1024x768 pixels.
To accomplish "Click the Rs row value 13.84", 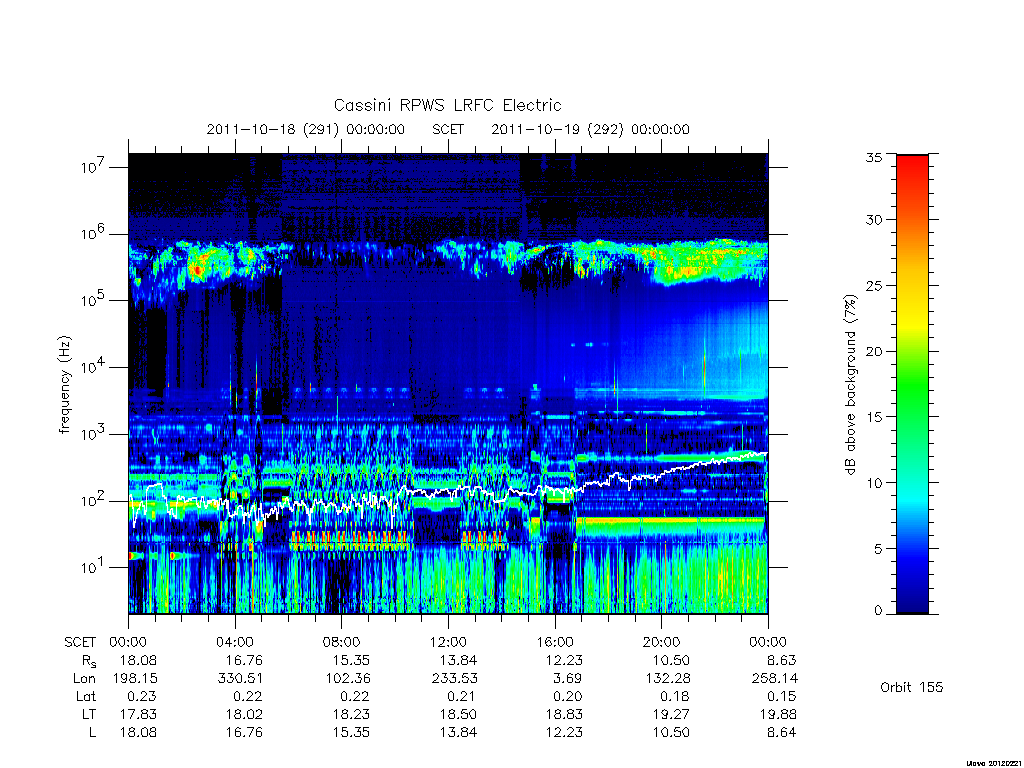I will pos(458,660).
